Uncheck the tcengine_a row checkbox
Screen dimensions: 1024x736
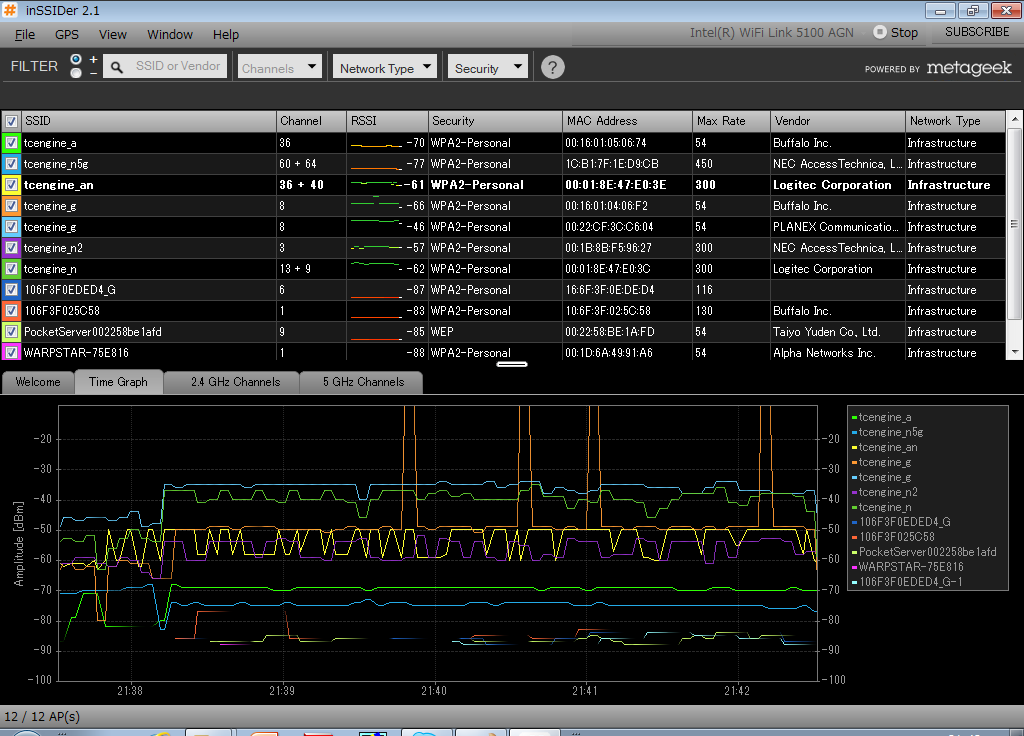pos(11,143)
